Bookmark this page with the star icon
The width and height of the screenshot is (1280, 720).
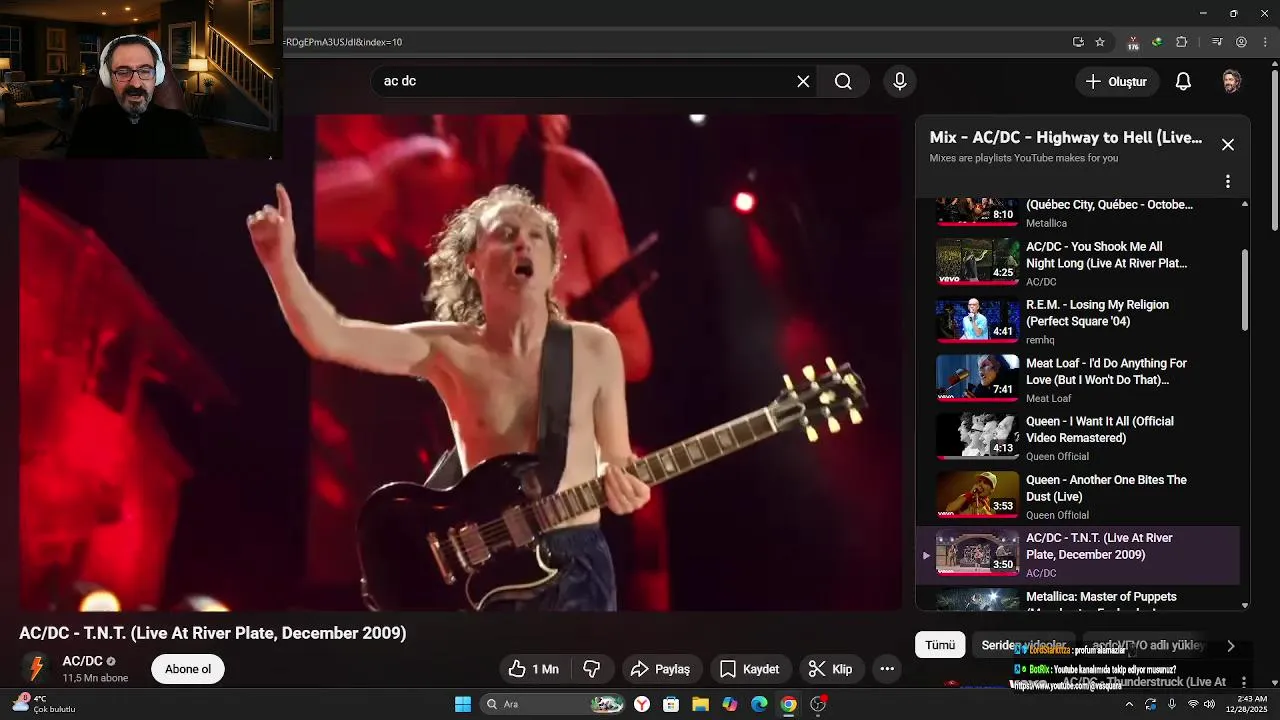click(1100, 42)
